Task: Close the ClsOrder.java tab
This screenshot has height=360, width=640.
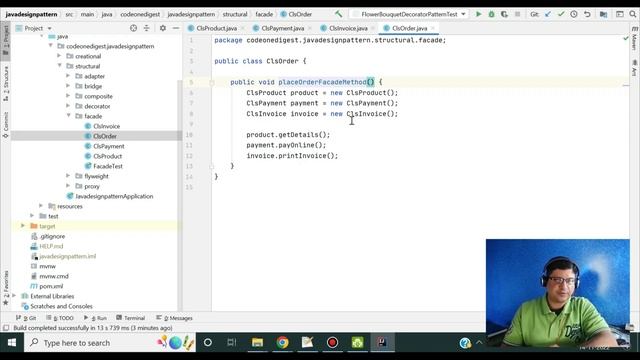Action: 433,28
